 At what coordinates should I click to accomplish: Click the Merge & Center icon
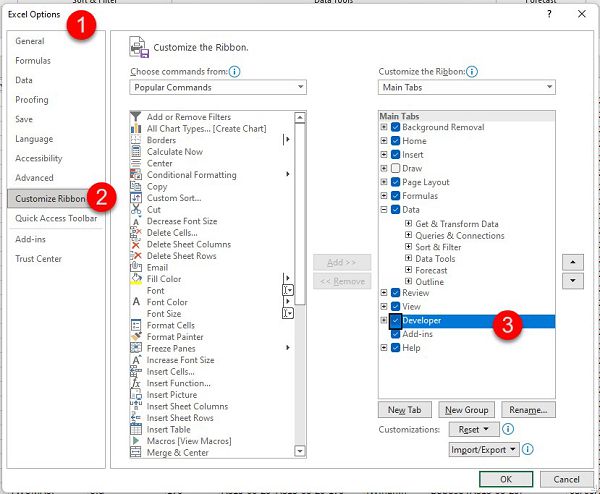pos(135,452)
